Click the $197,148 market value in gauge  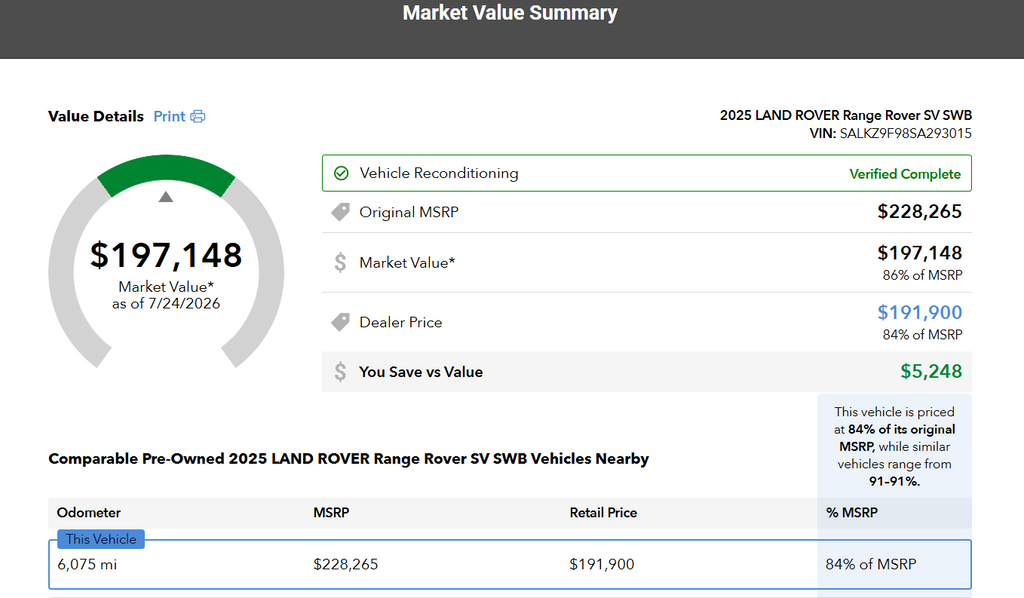point(166,255)
